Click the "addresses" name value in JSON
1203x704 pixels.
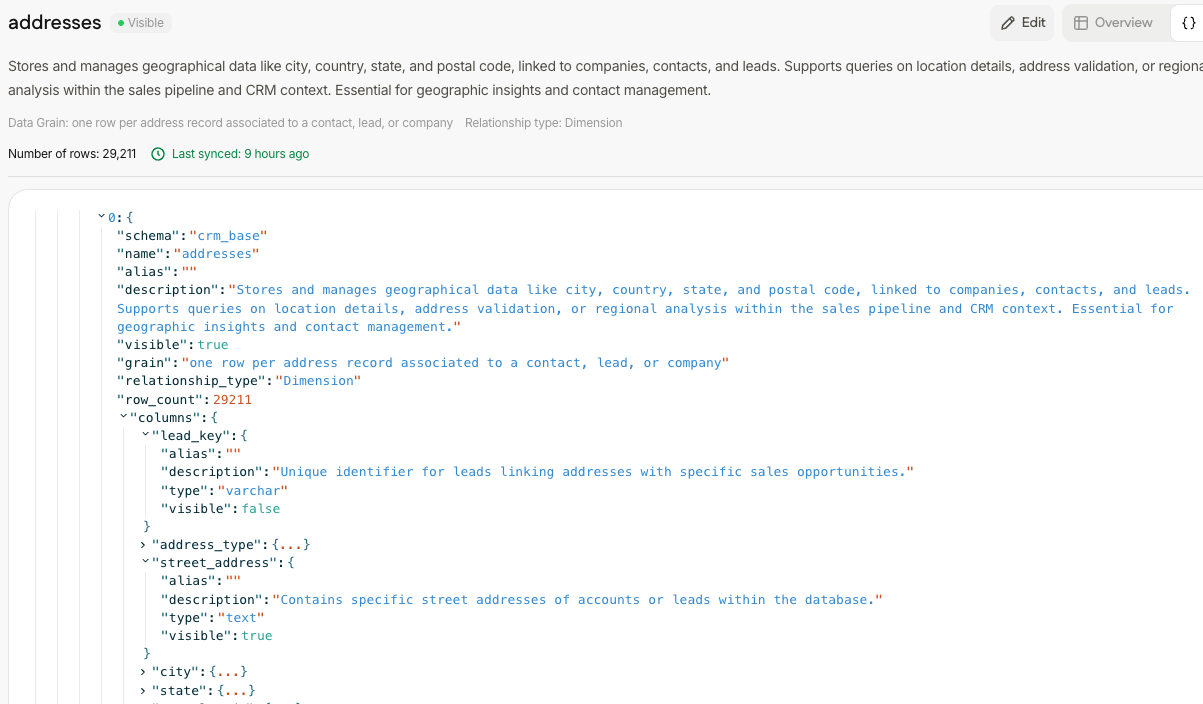coord(216,254)
